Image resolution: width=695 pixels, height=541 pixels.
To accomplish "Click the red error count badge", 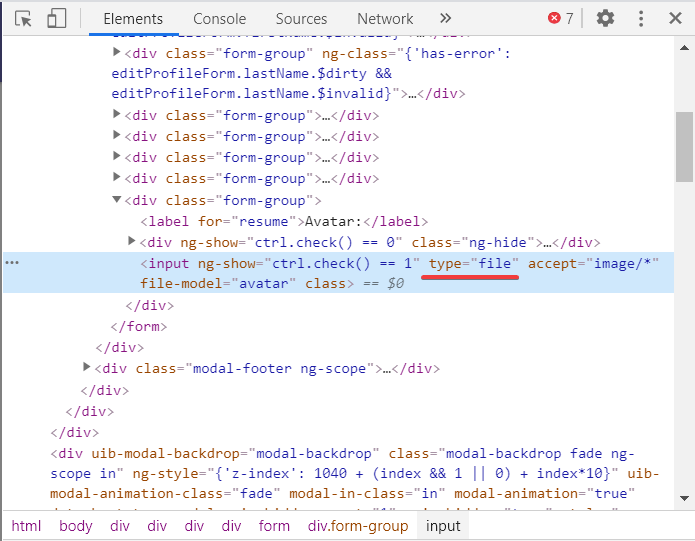I will 561,18.
